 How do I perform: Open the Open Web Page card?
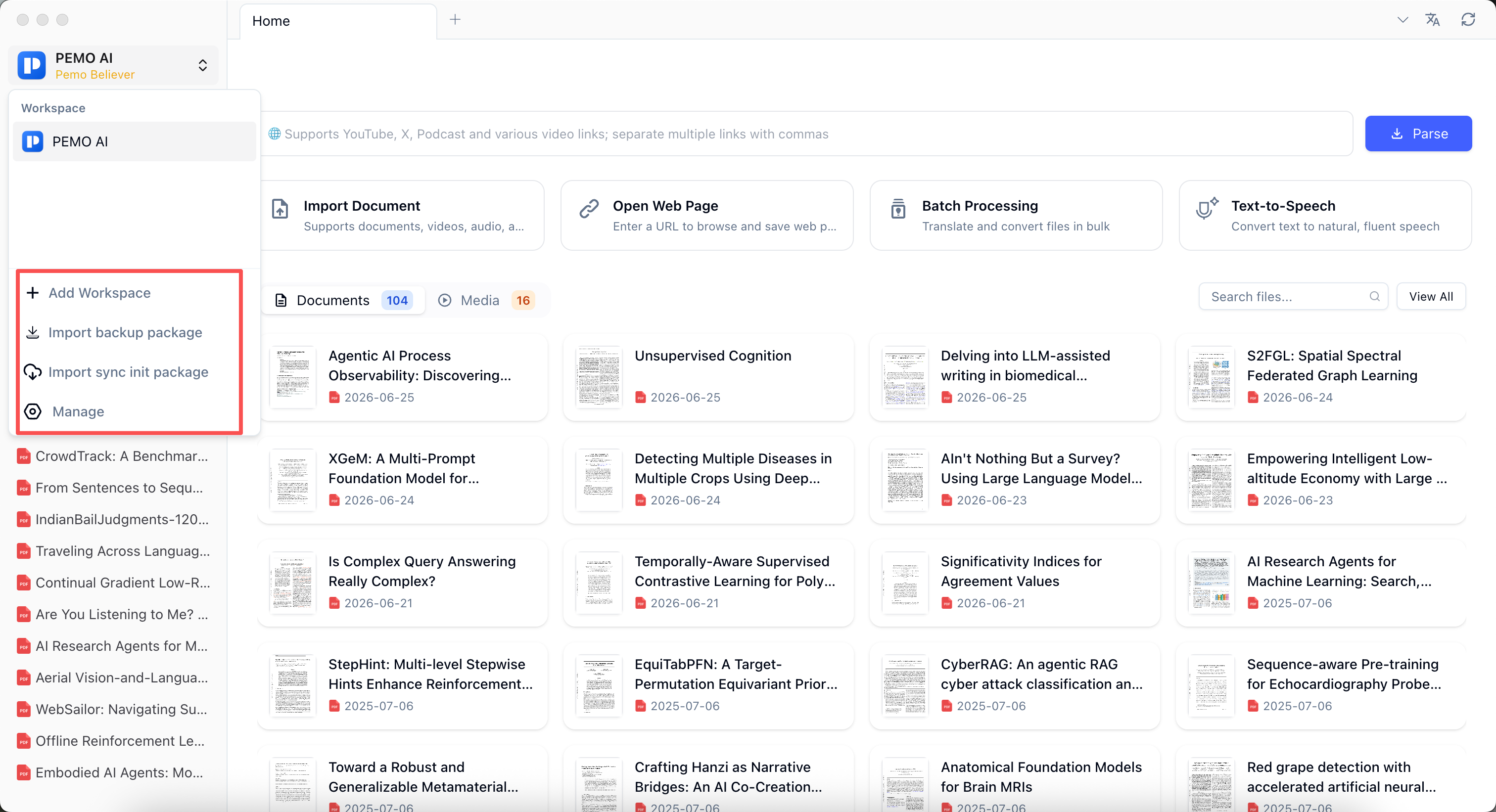click(707, 215)
